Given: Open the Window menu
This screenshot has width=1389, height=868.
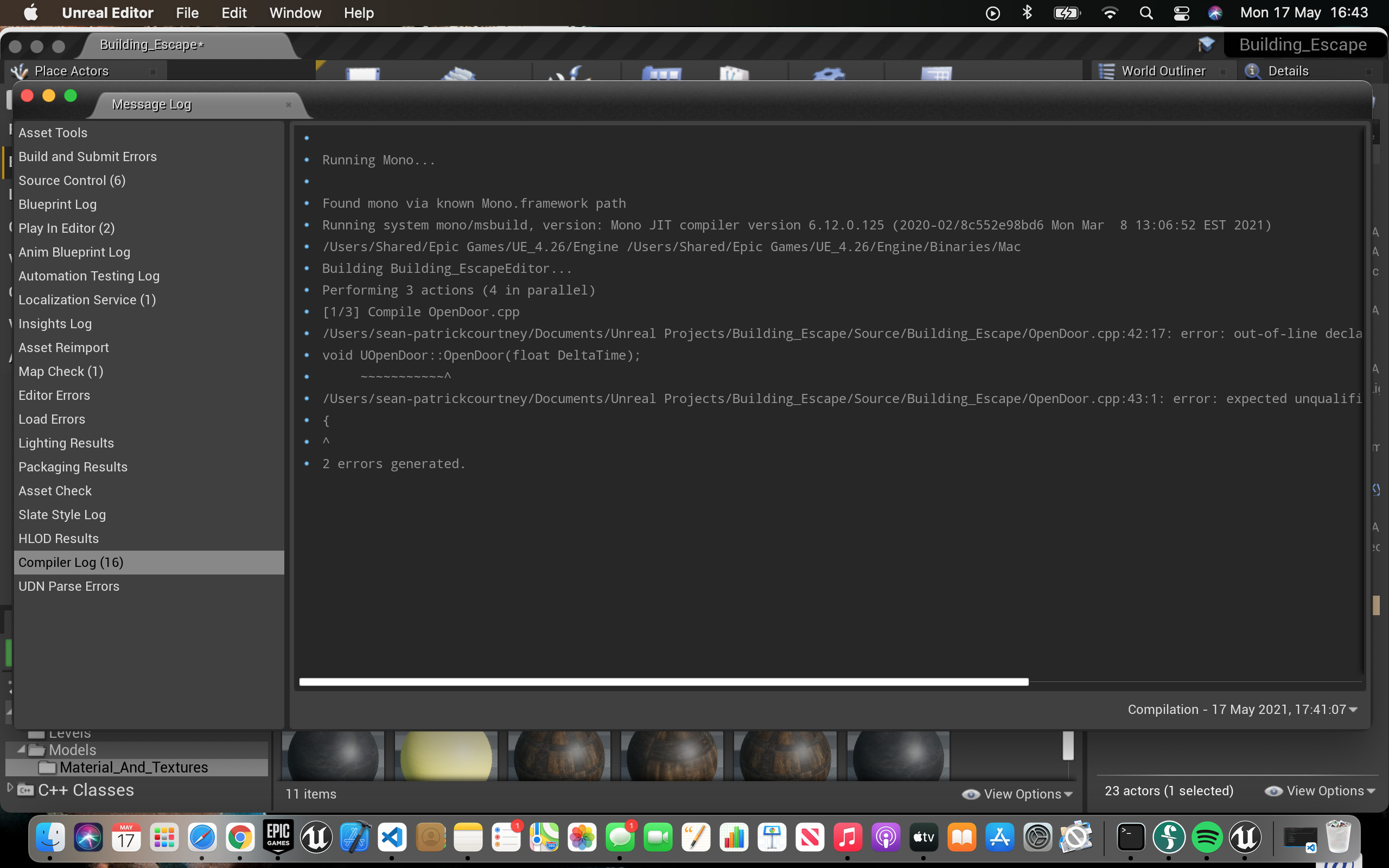Looking at the screenshot, I should pyautogui.click(x=295, y=12).
